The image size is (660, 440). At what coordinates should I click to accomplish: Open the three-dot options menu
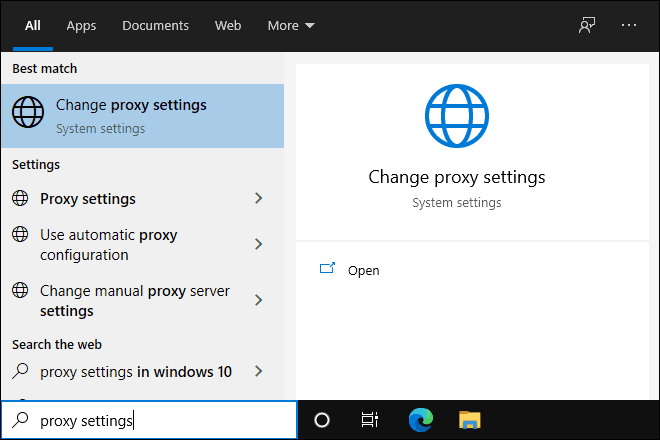click(629, 25)
